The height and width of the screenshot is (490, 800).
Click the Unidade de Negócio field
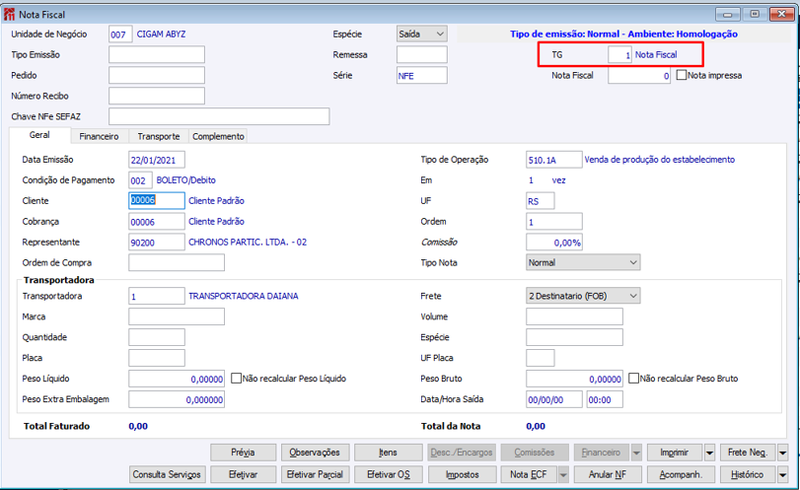[x=120, y=34]
